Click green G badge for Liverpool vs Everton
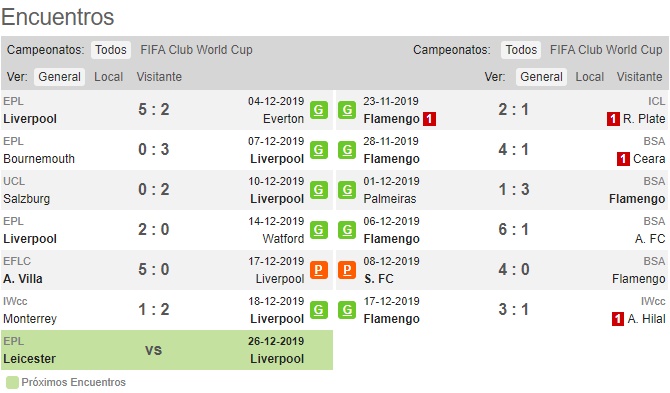 click(319, 110)
